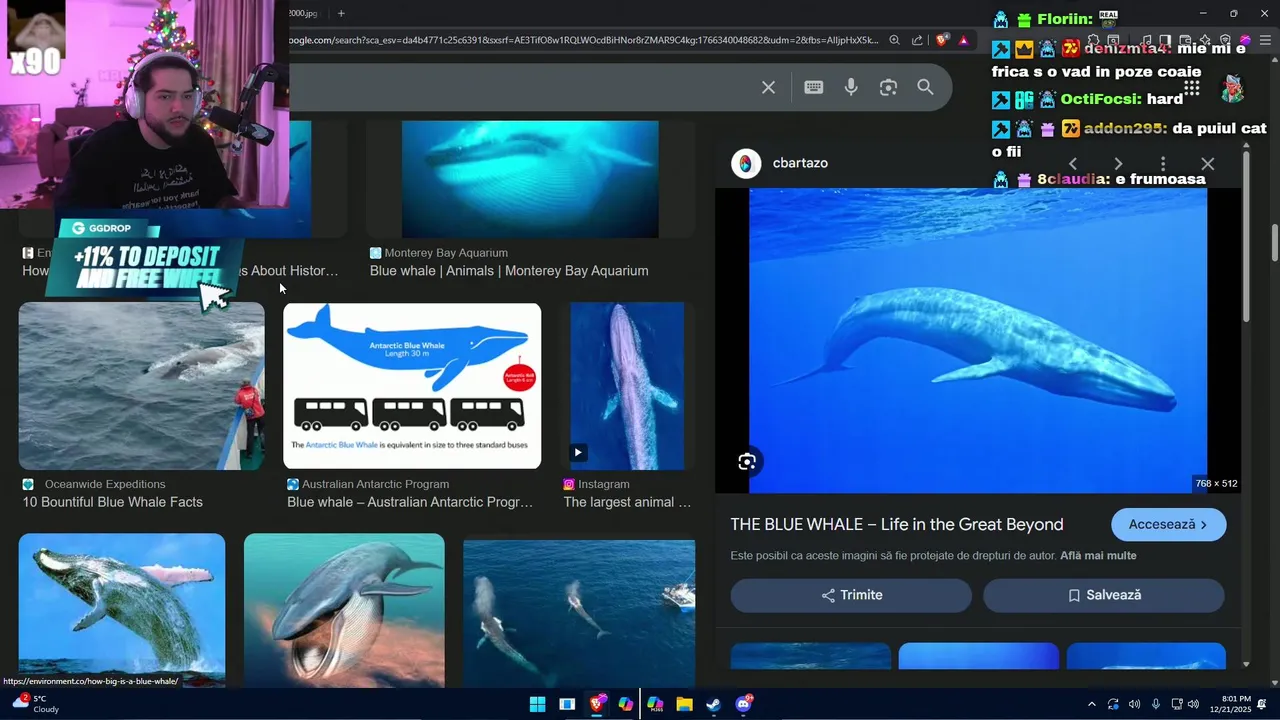Select the Antarctic Blue Whale bus comparison image
The height and width of the screenshot is (720, 1280).
(x=412, y=386)
